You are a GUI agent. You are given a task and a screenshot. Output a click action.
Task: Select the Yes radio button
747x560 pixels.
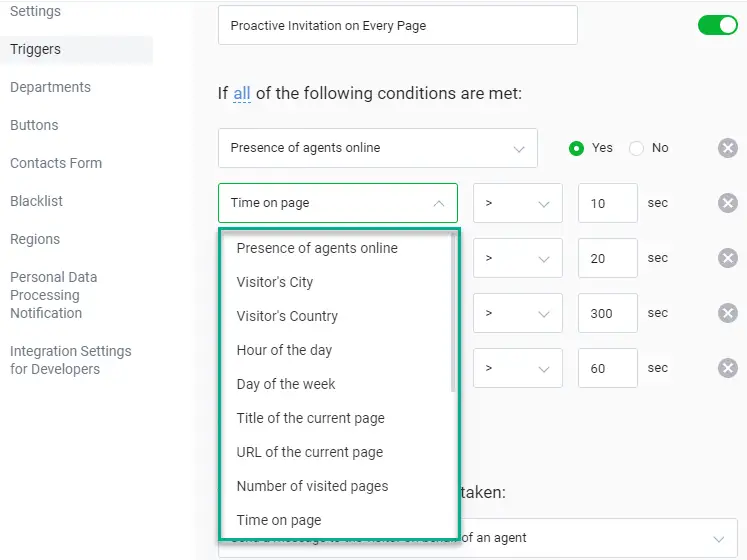point(576,148)
